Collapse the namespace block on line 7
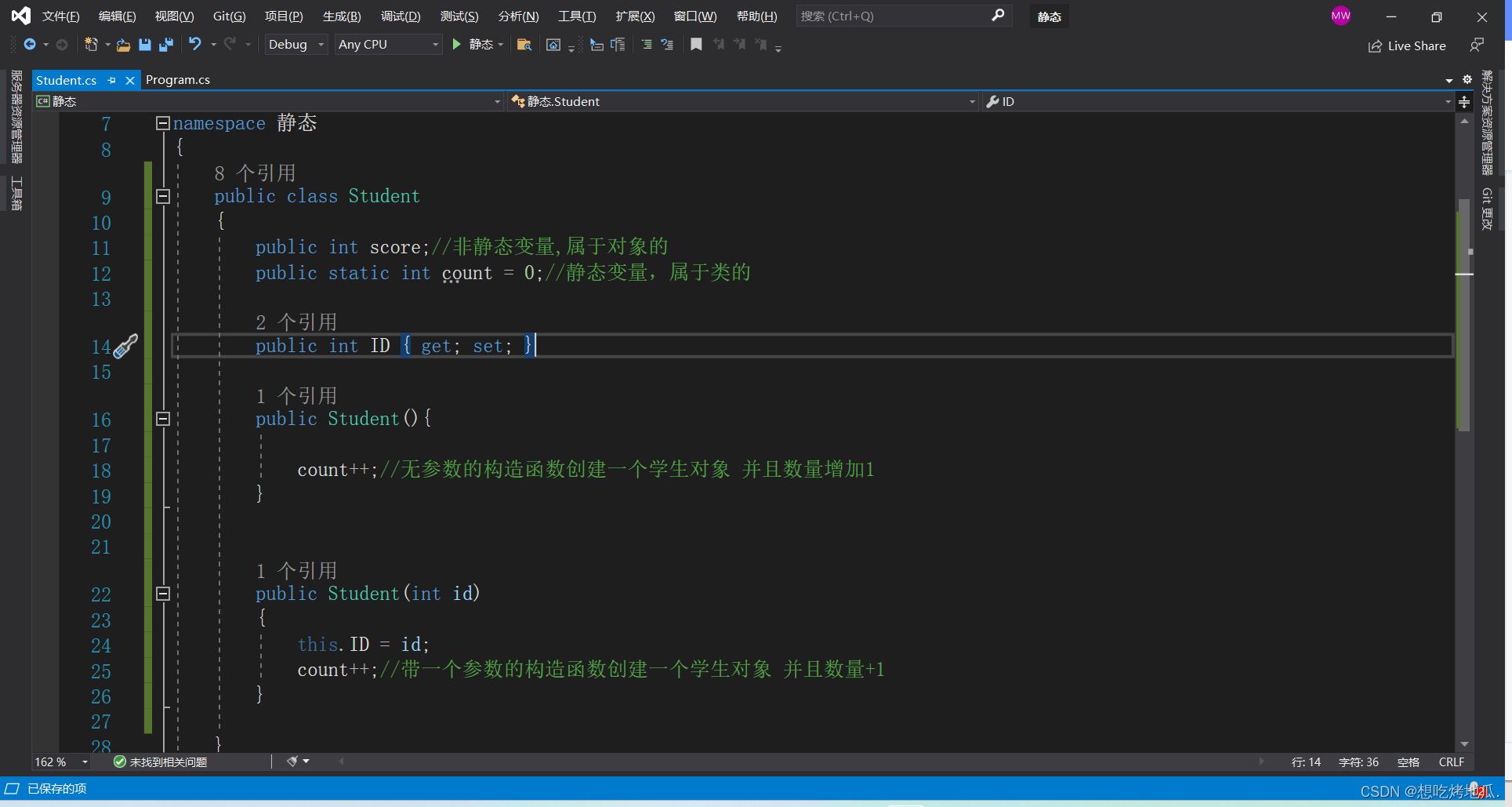Screen dimensions: 1512x807 tap(163, 123)
